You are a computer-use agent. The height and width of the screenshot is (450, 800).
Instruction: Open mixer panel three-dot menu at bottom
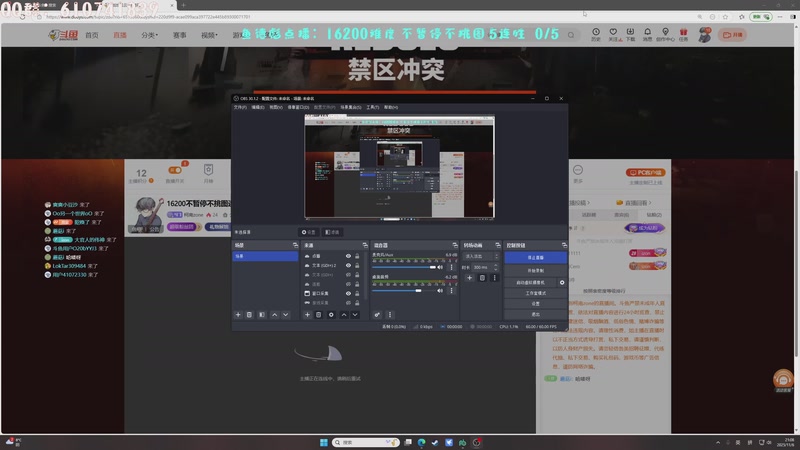tap(390, 315)
